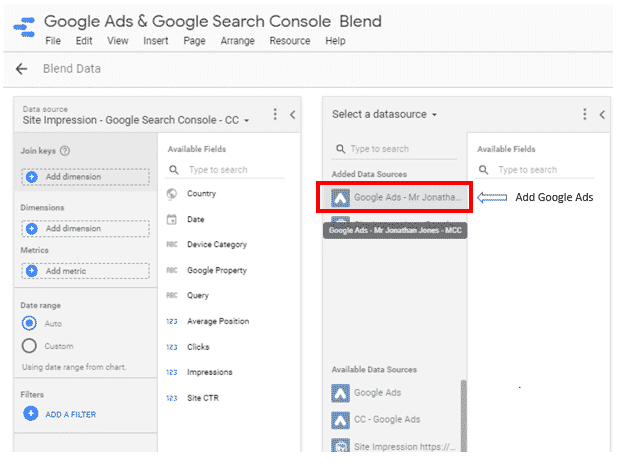Click the calendar icon beside Date
Screen dimensions: 617x466
pos(172,219)
